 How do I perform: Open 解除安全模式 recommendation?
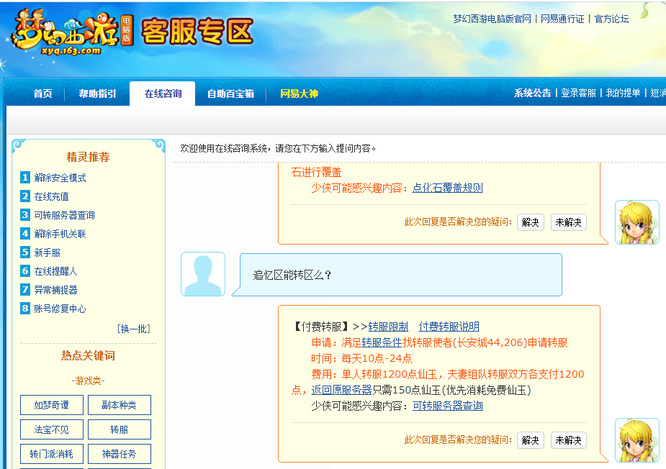pos(60,178)
